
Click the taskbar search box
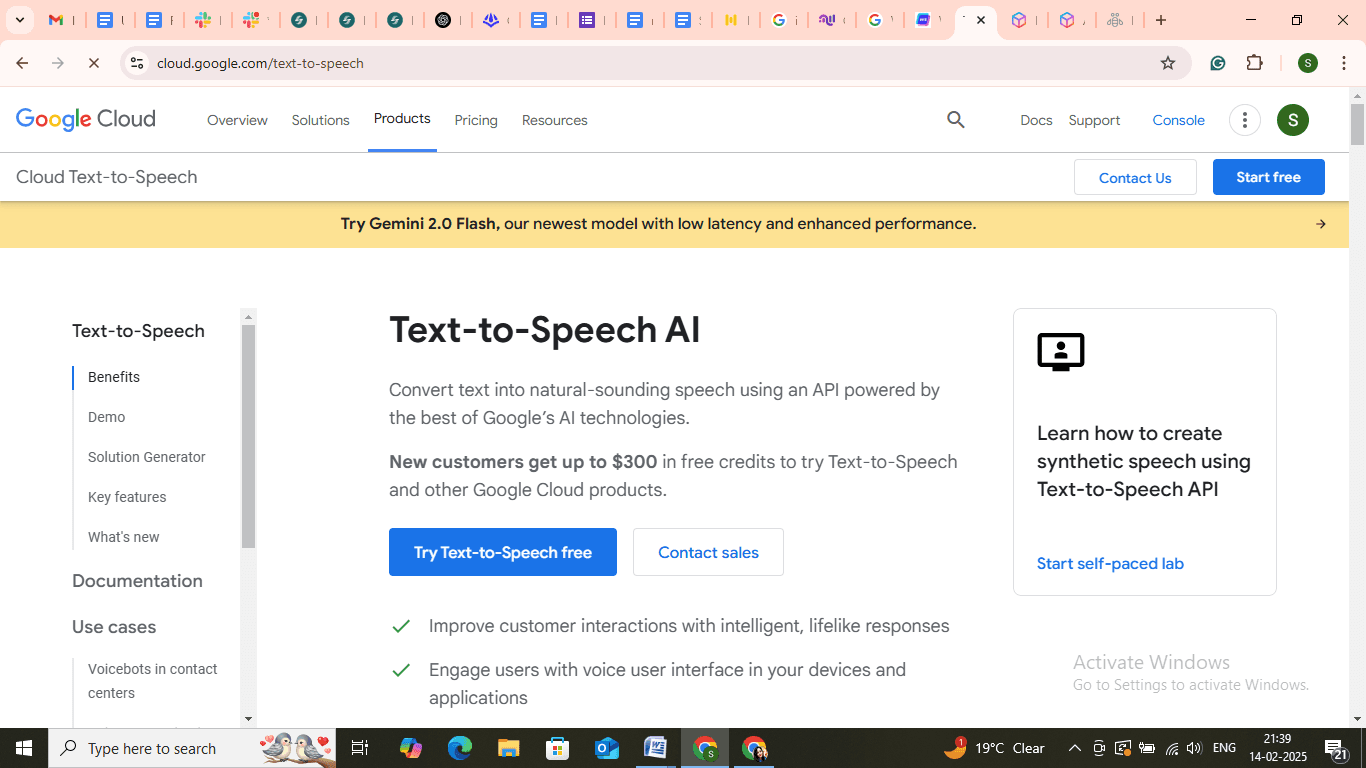click(191, 748)
